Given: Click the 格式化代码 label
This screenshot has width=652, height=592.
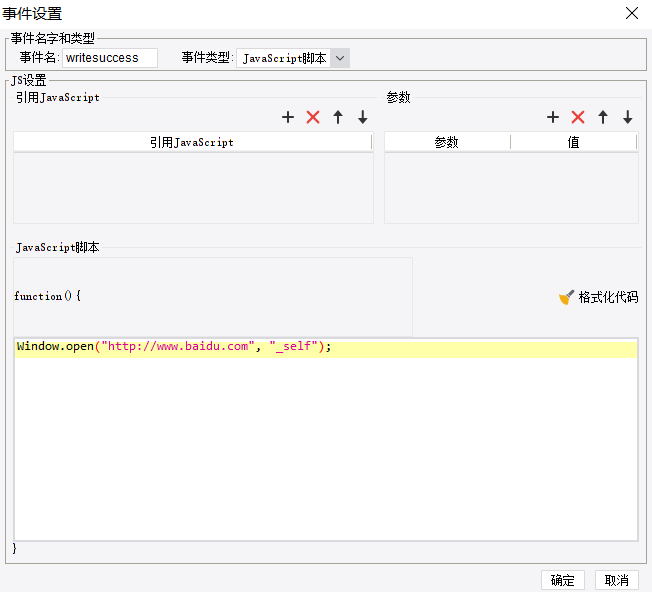Looking at the screenshot, I should (608, 297).
